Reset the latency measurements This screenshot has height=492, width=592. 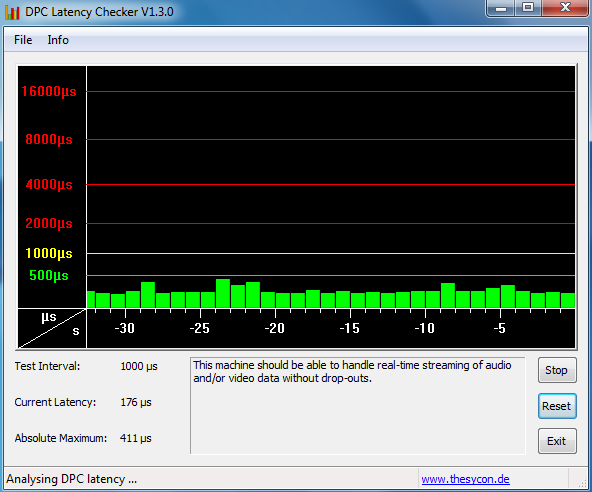557,406
